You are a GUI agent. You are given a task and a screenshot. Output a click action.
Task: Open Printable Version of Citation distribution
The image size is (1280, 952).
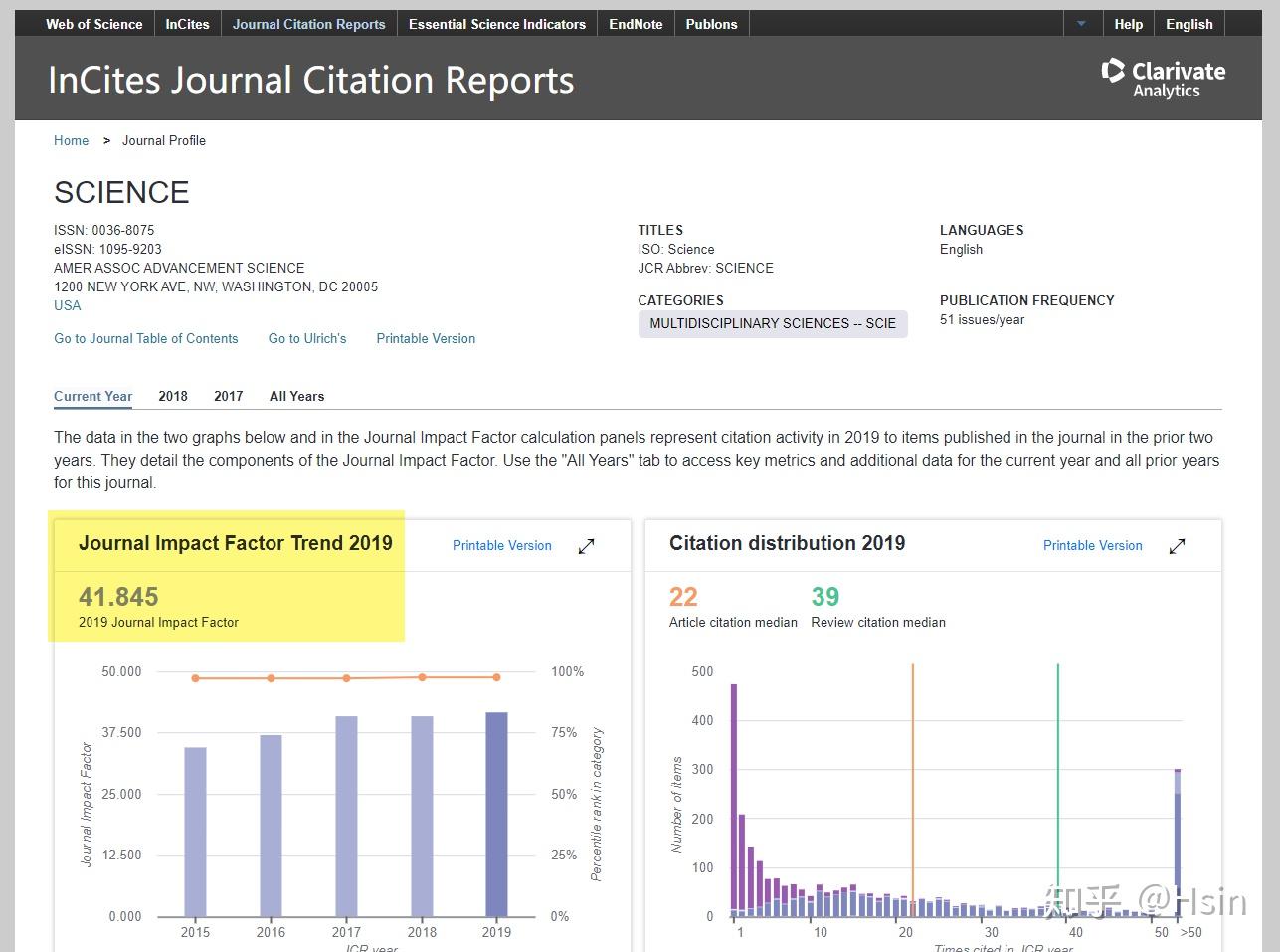[1092, 545]
